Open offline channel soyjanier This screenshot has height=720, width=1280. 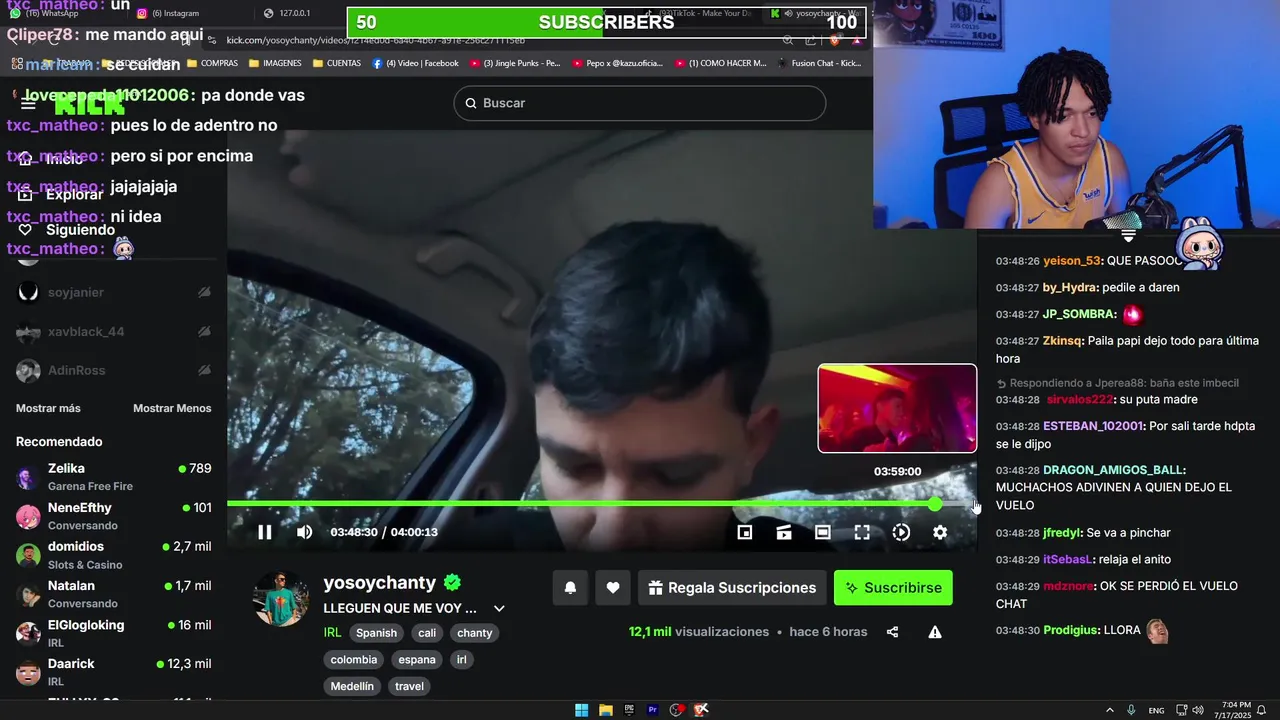114,292
